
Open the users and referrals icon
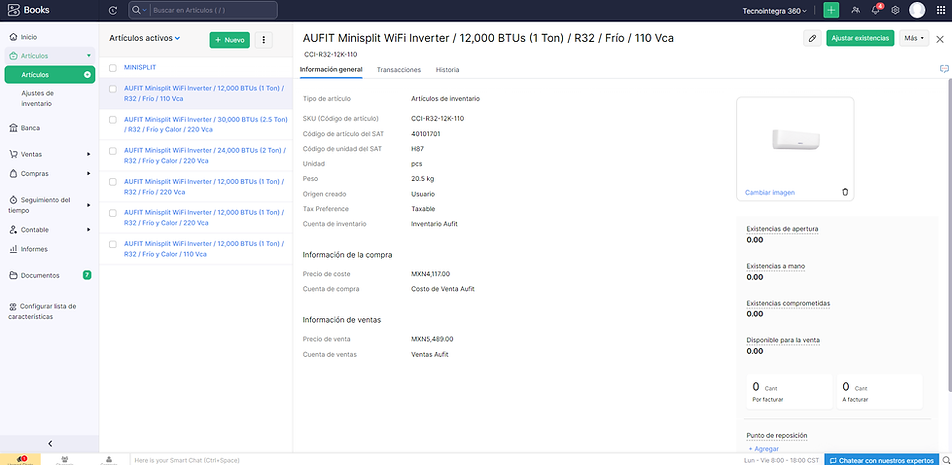[x=855, y=10]
